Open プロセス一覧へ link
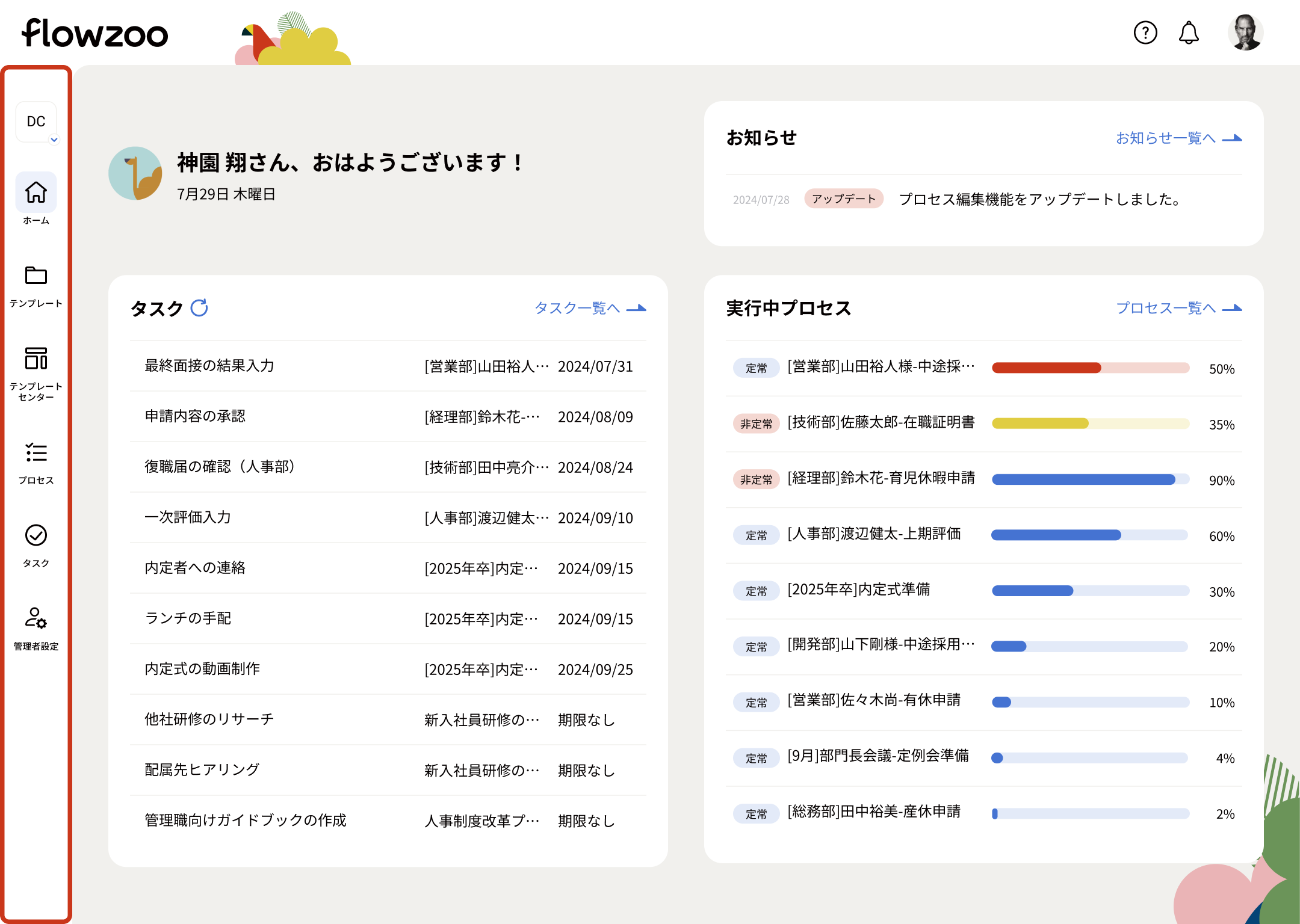 coord(1168,308)
